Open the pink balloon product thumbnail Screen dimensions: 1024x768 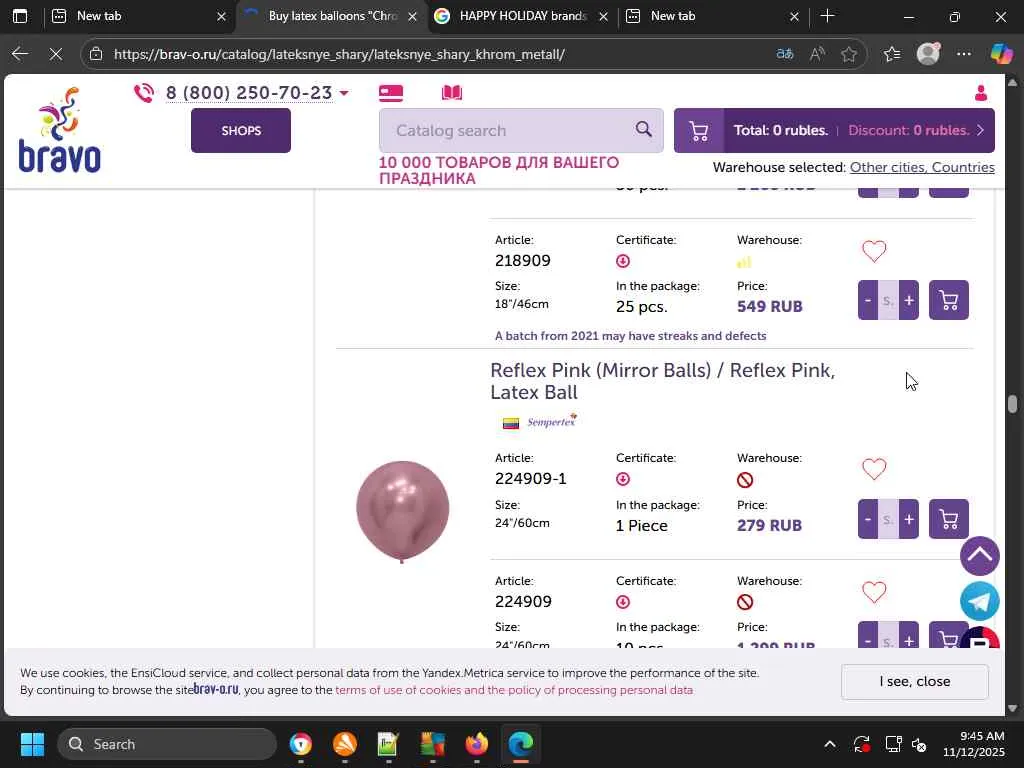pyautogui.click(x=402, y=511)
